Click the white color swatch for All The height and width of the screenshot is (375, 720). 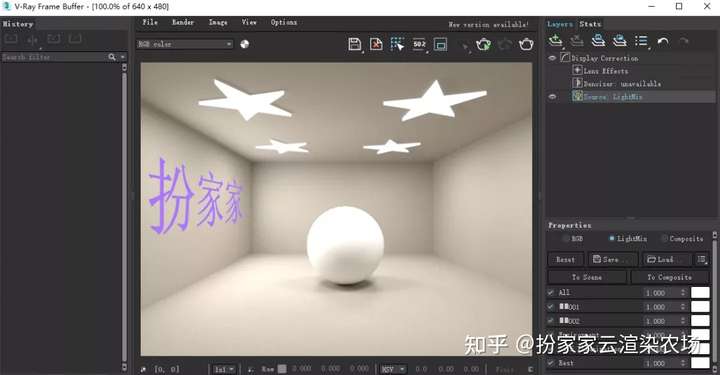coord(700,292)
